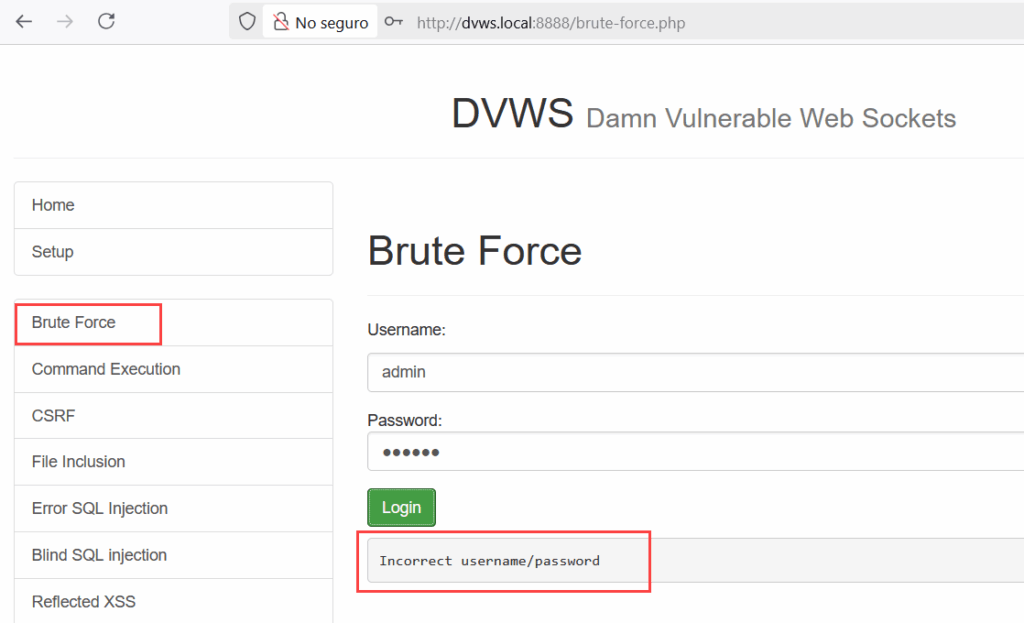Viewport: 1024px width, 623px height.
Task: Click the Brute Force page heading
Action: click(x=475, y=251)
